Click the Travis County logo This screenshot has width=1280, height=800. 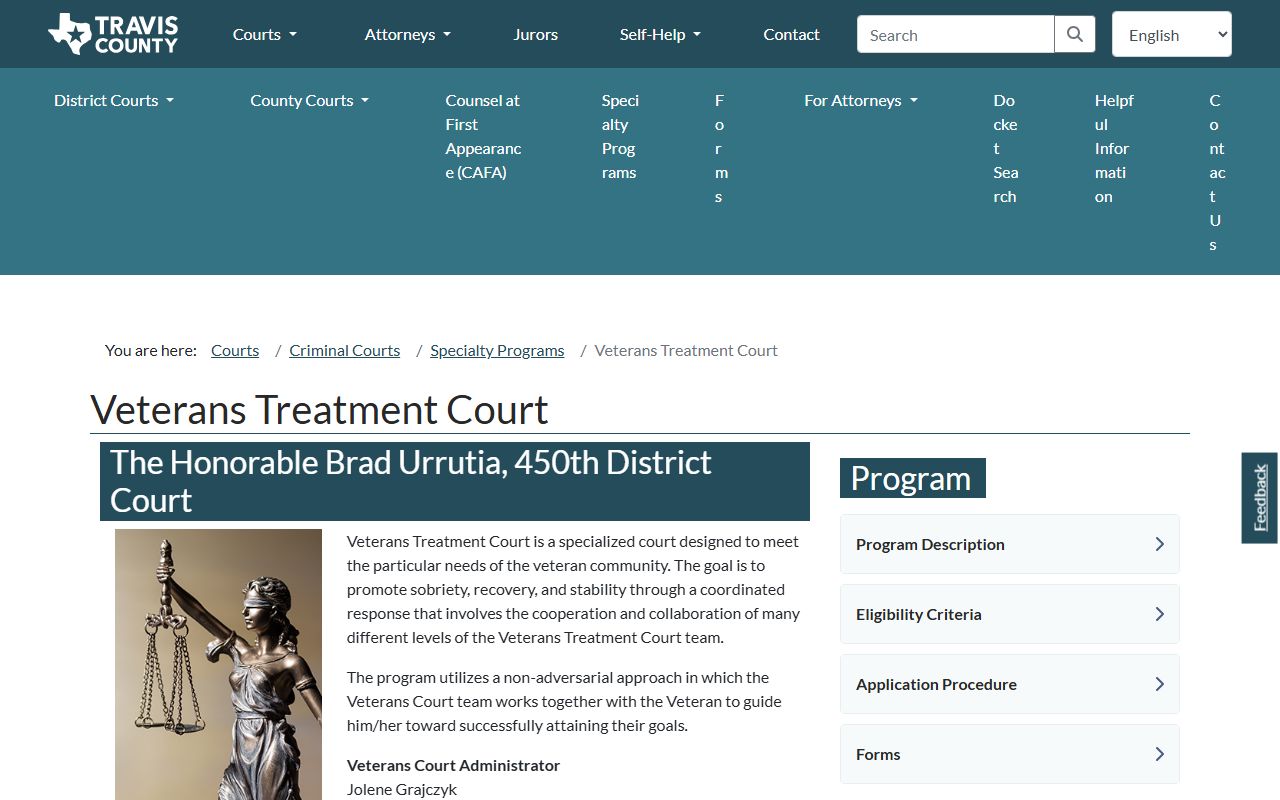click(113, 34)
